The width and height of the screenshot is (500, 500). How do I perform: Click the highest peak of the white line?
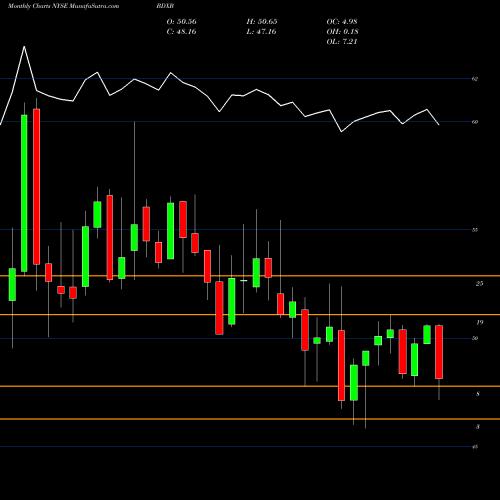tap(24, 47)
